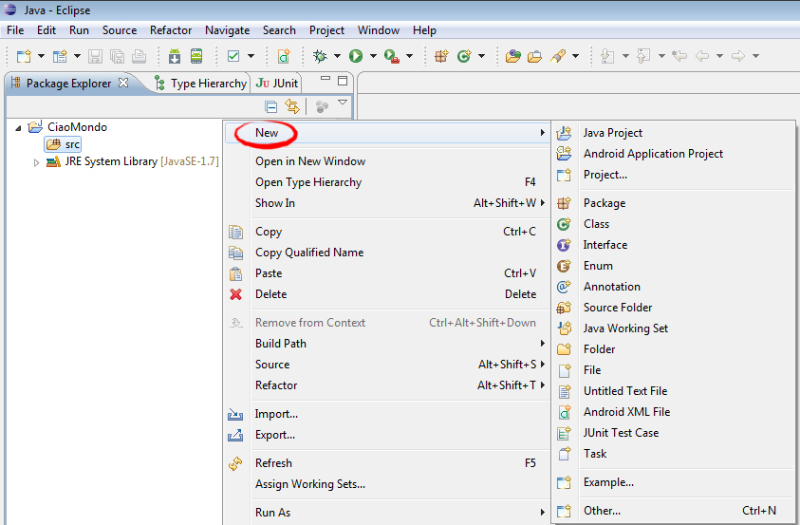This screenshot has width=800, height=525.
Task: Choose Android Application Project from New submenu
Action: [x=653, y=154]
